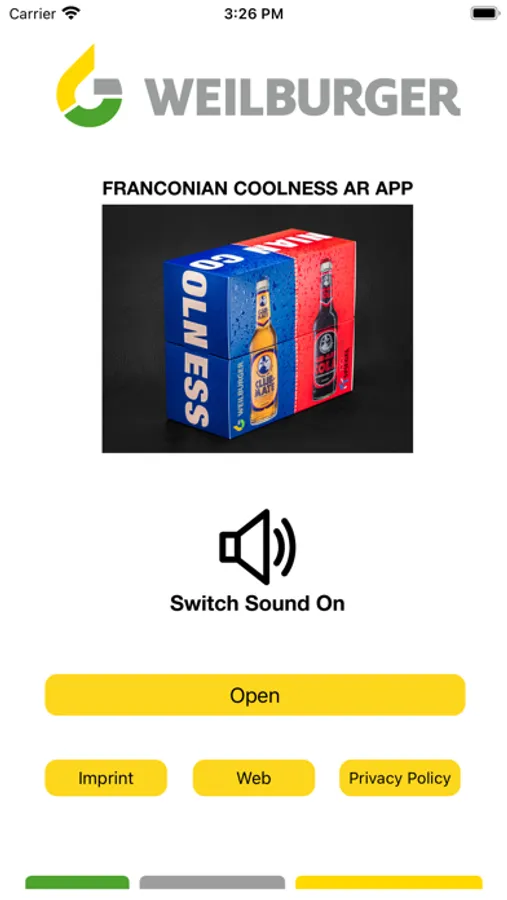
Task: Toggle the Switch Sound On label
Action: pyautogui.click(x=257, y=604)
